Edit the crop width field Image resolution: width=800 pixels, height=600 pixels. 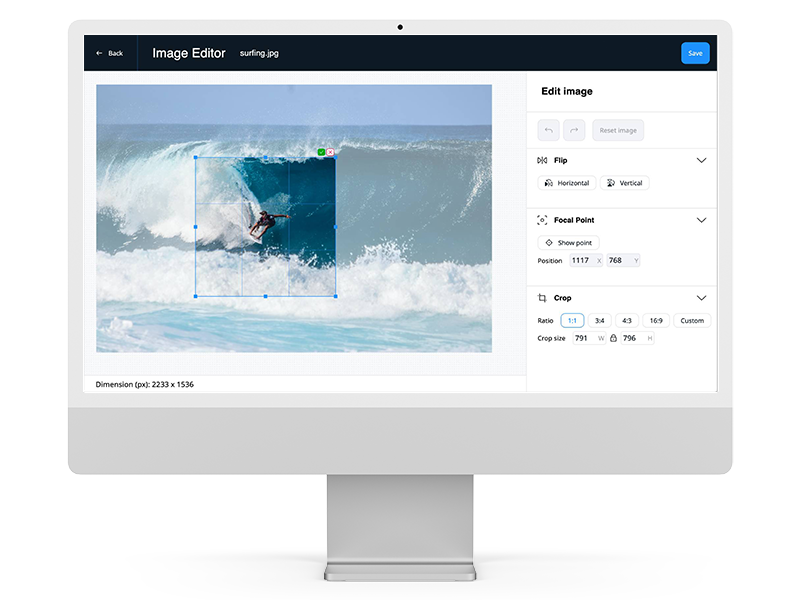click(589, 338)
